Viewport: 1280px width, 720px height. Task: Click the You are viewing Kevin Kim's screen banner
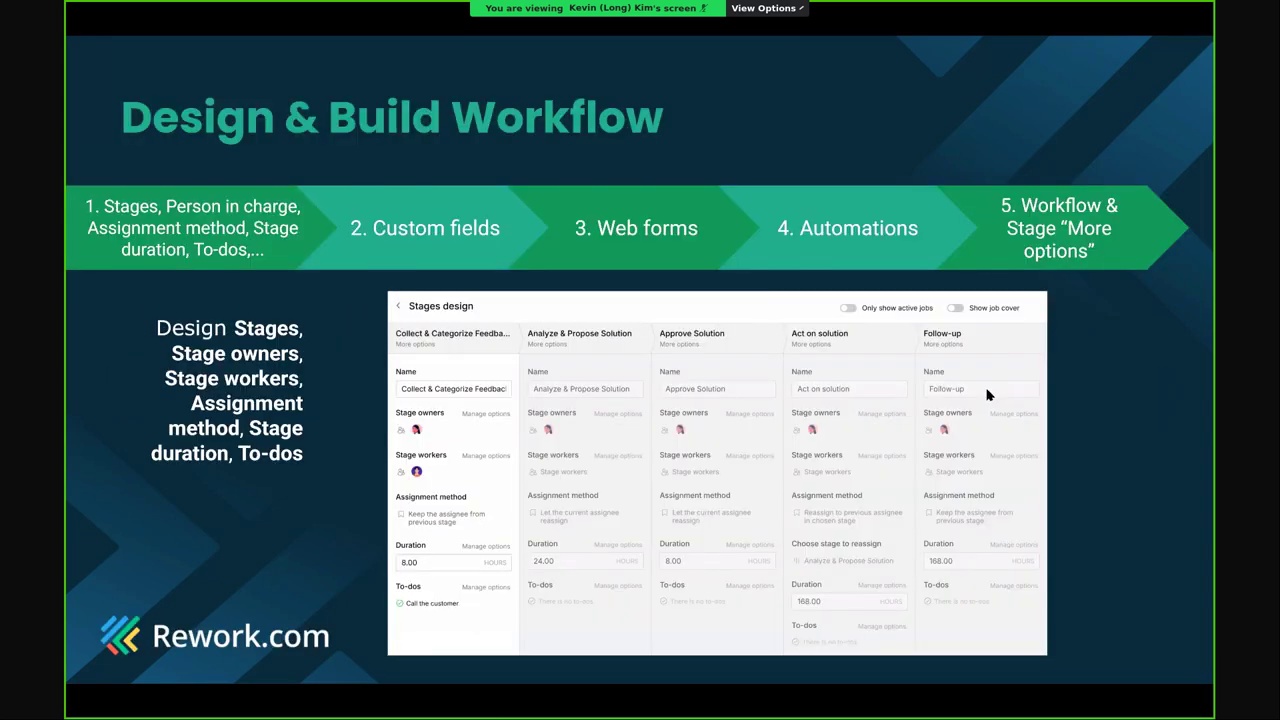pyautogui.click(x=597, y=8)
